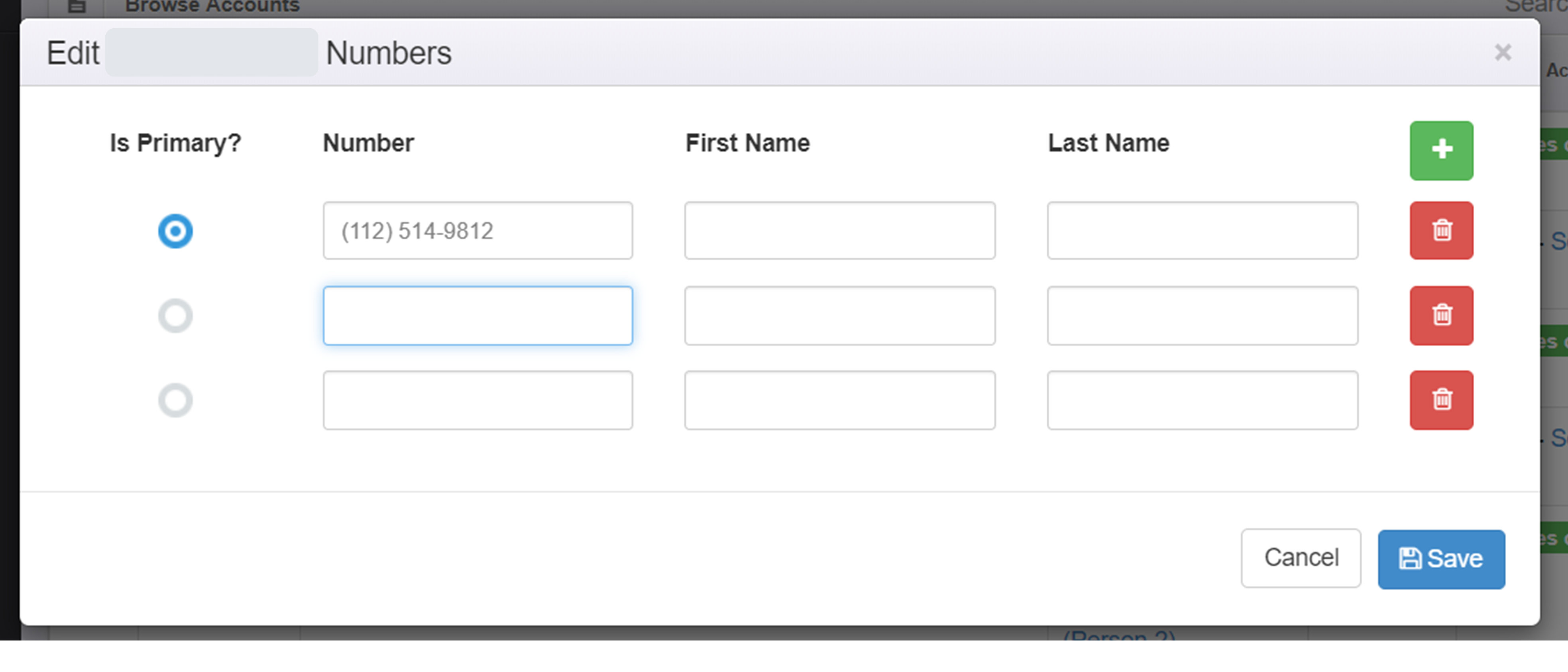Focus the first row Number field

click(x=477, y=230)
